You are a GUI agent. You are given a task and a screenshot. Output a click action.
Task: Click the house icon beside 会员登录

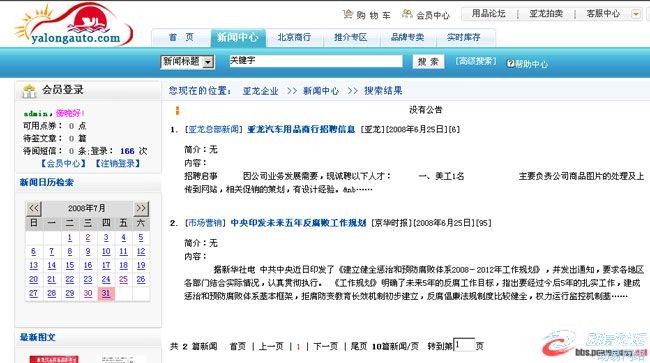(x=29, y=91)
